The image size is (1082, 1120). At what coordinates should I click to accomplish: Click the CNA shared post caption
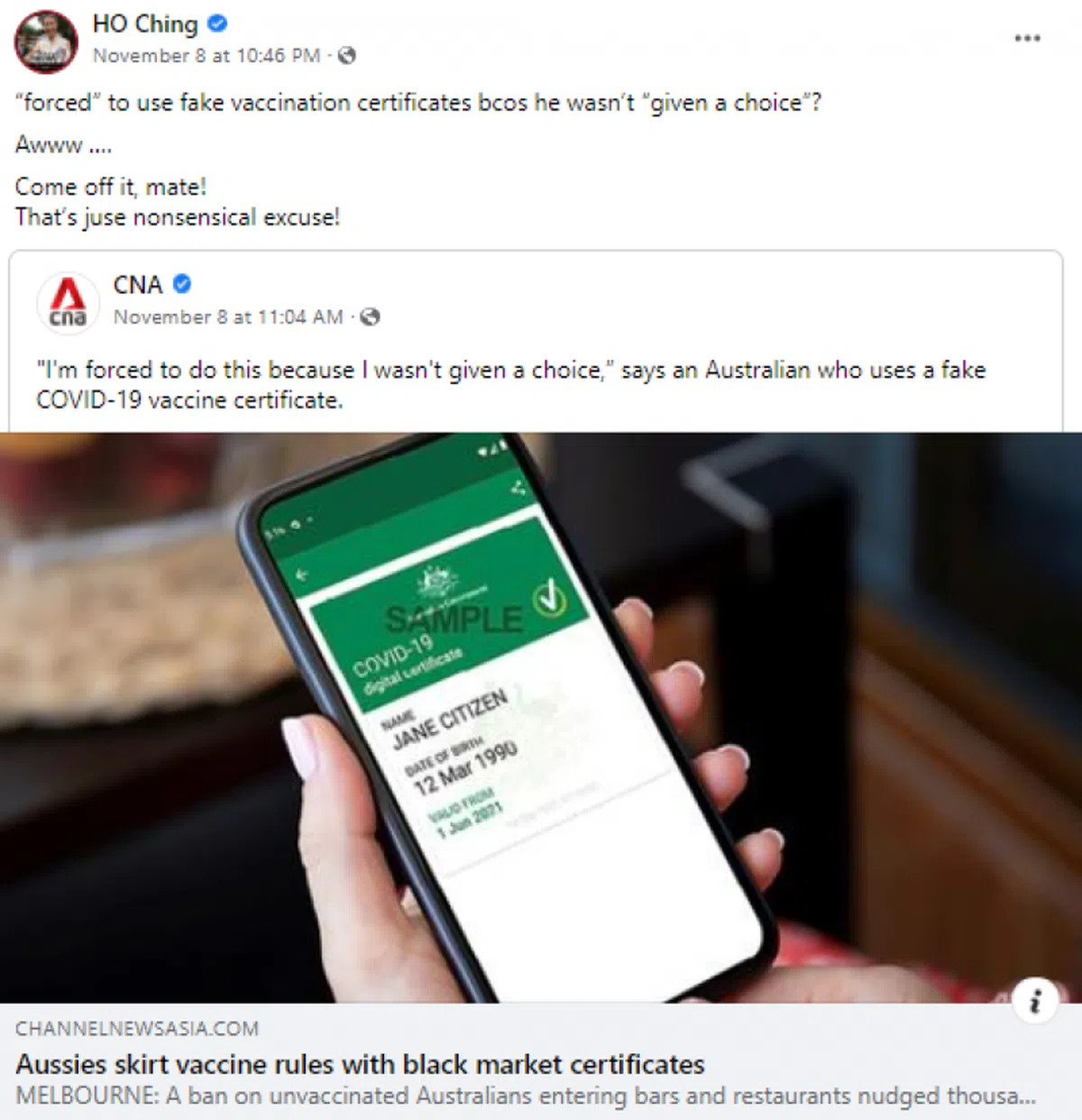(511, 384)
